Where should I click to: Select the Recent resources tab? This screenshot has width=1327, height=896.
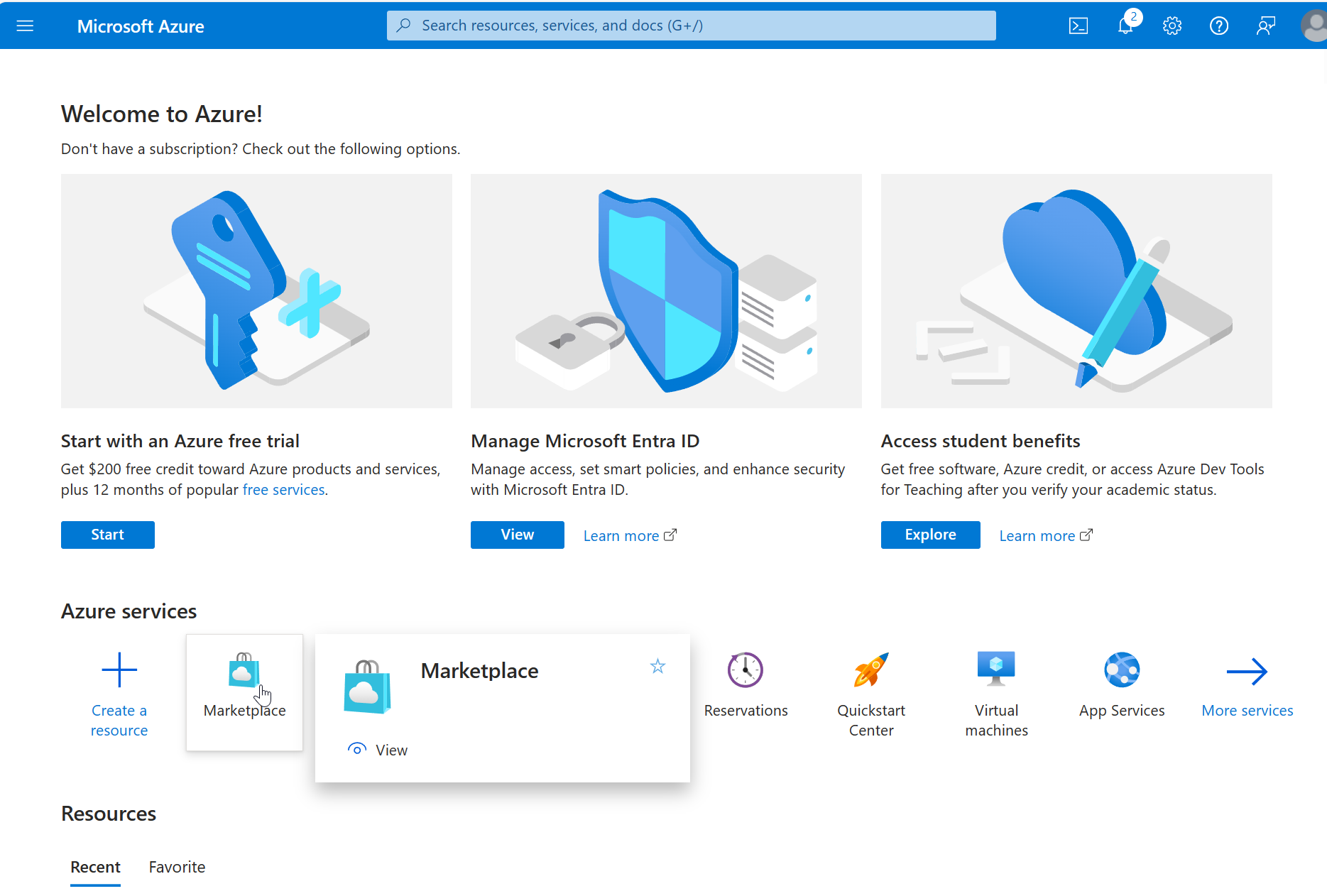(95, 867)
